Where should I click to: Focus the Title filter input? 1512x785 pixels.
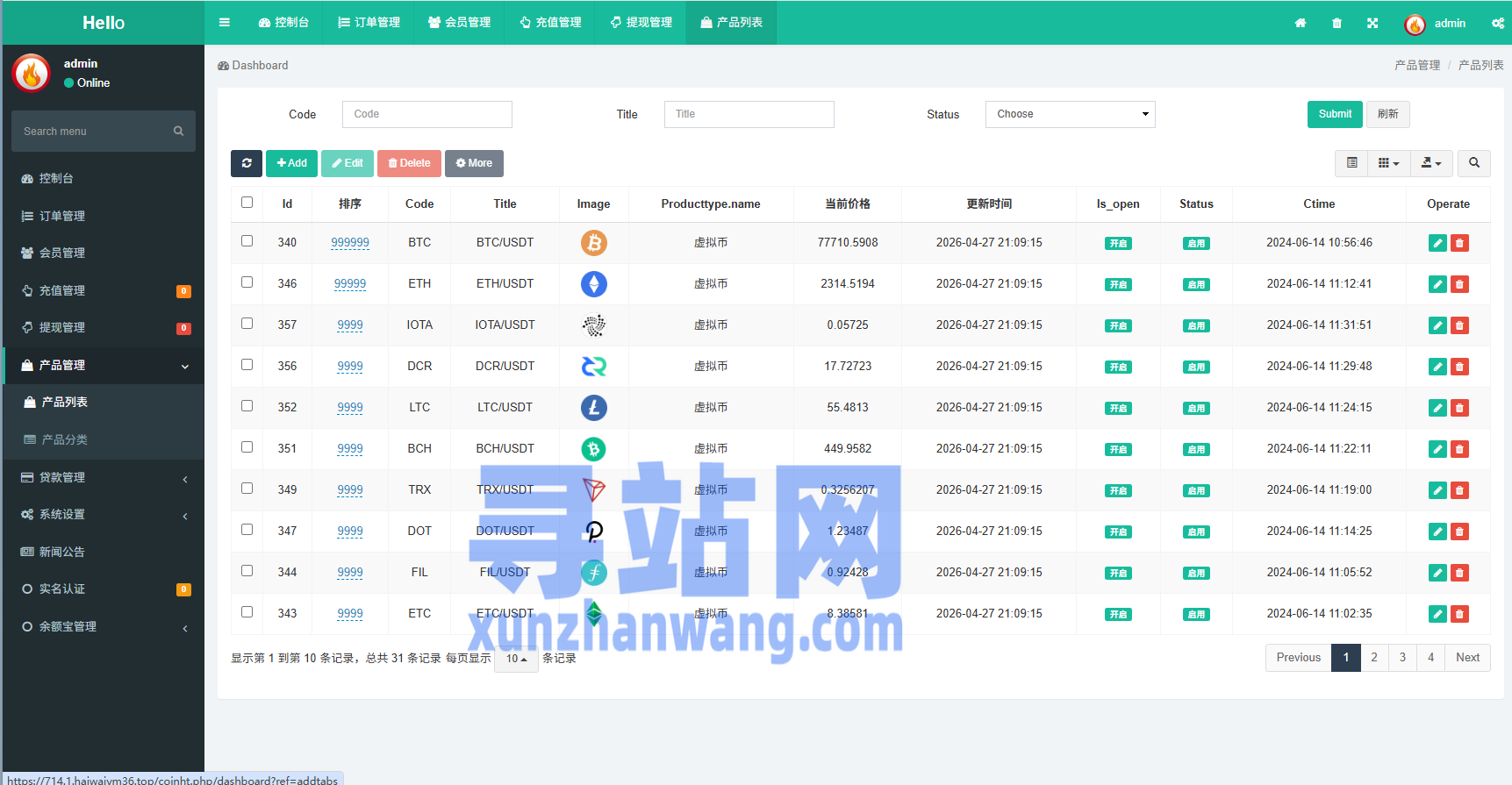pos(749,114)
